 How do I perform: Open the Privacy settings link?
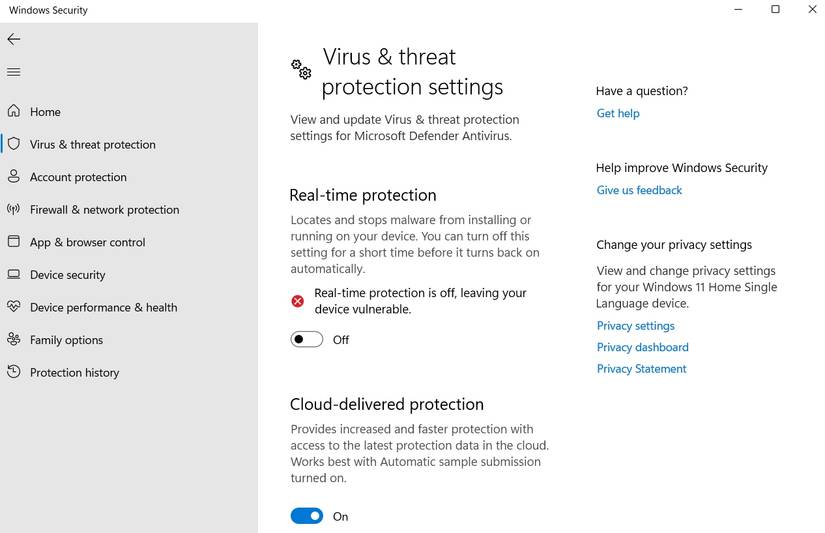click(635, 326)
